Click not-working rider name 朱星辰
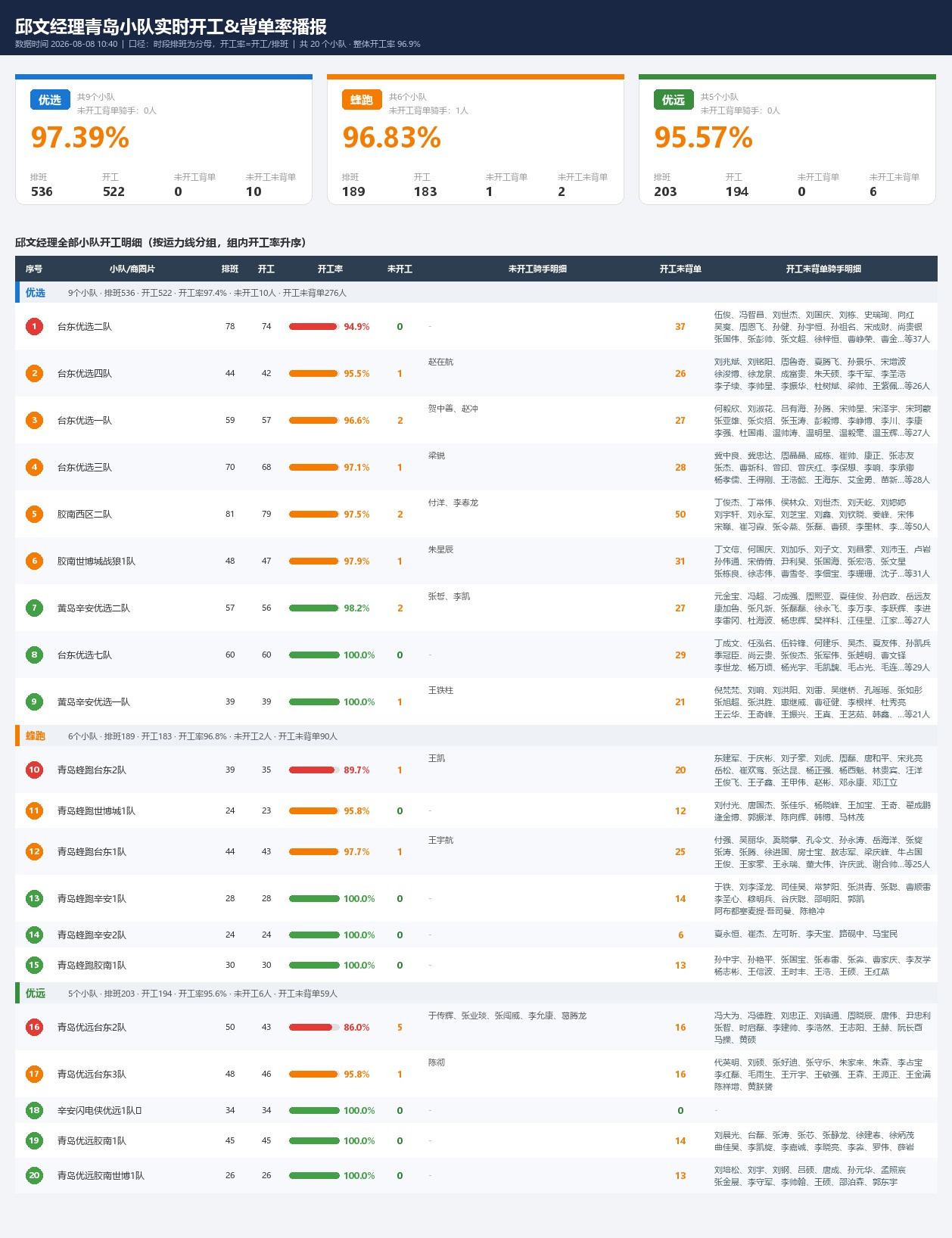Image resolution: width=952 pixels, height=1238 pixels. point(440,549)
